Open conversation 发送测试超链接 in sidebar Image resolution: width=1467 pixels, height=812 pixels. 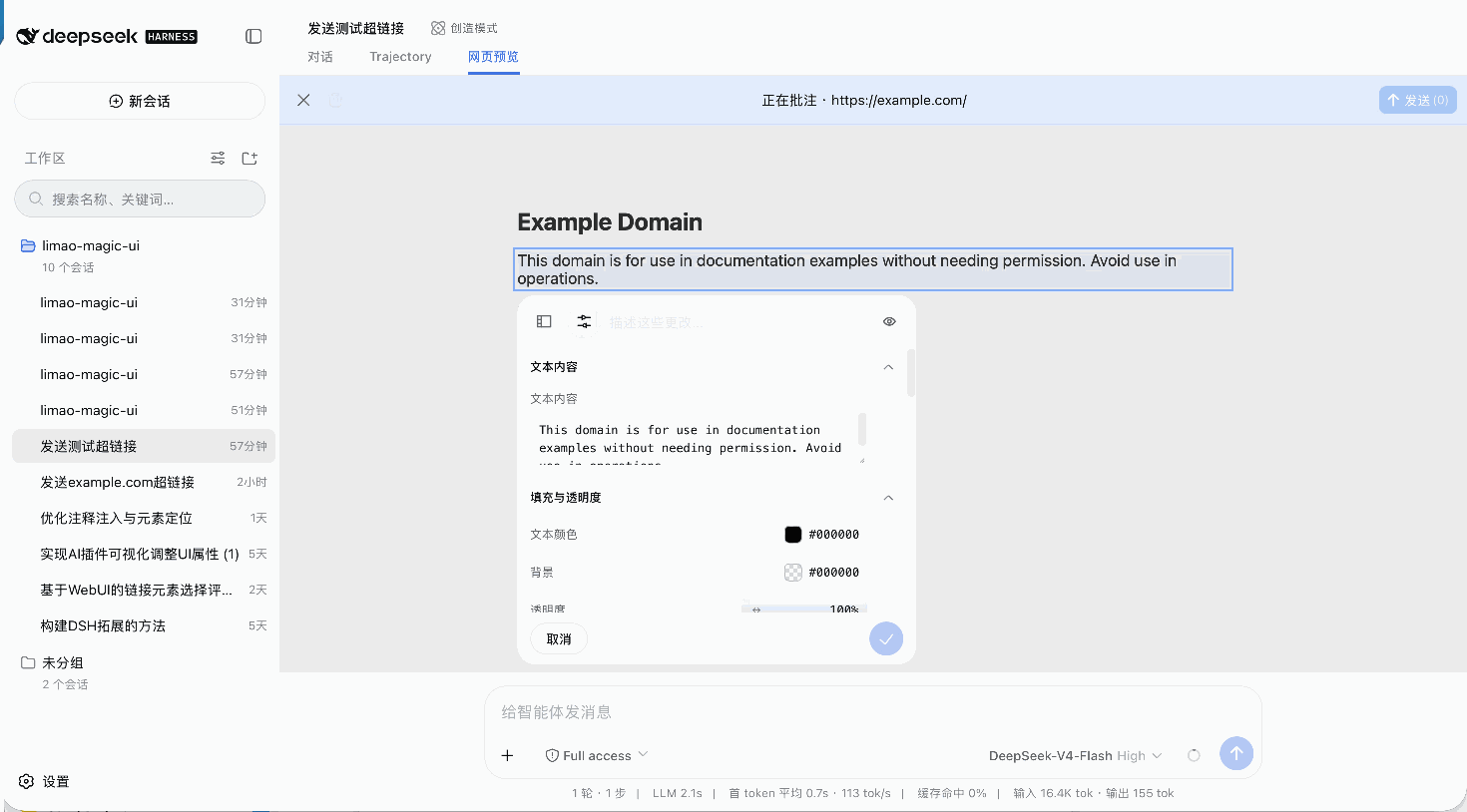coord(144,446)
